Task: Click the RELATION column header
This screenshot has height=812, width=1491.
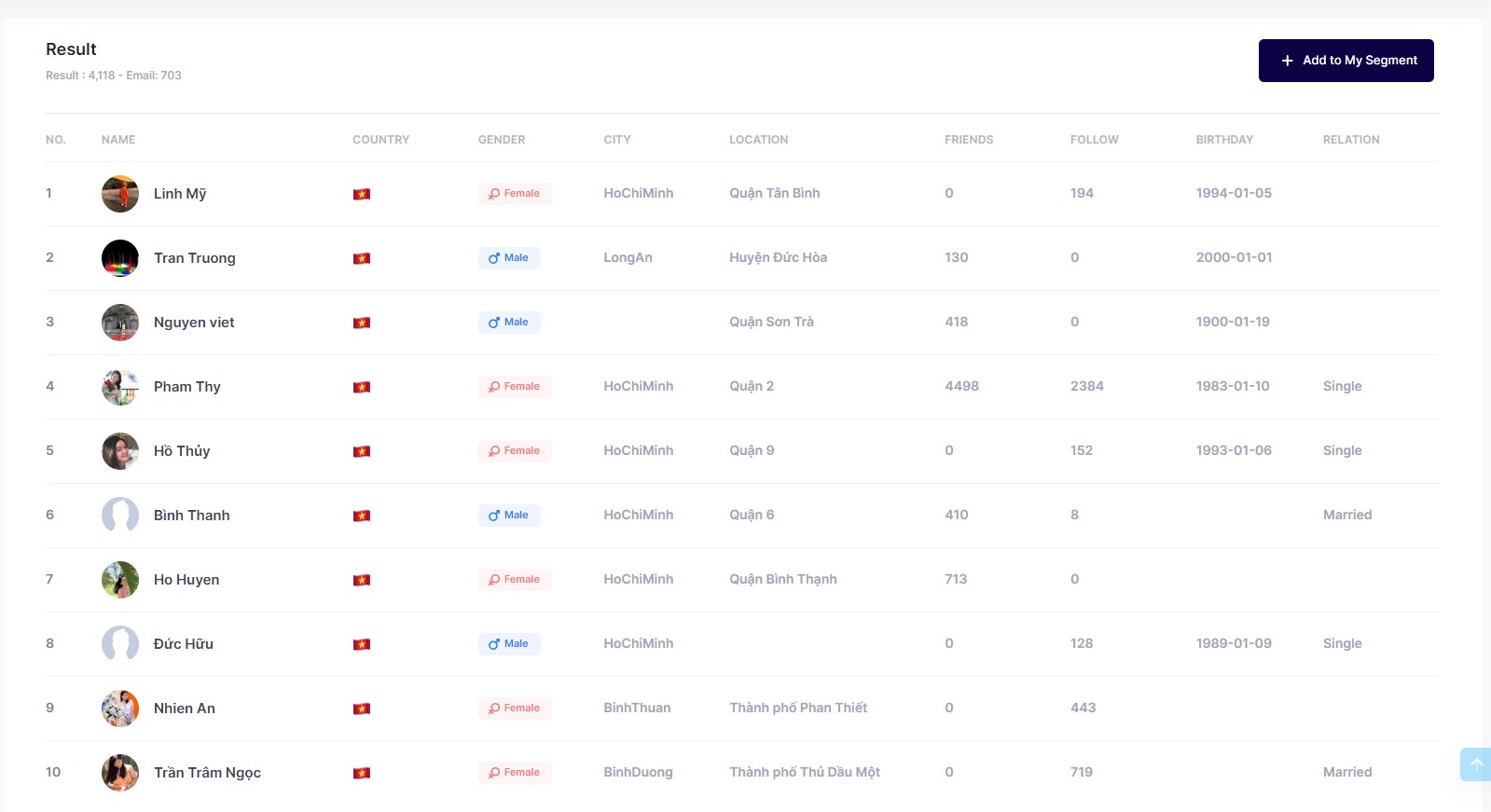Action: [1351, 140]
